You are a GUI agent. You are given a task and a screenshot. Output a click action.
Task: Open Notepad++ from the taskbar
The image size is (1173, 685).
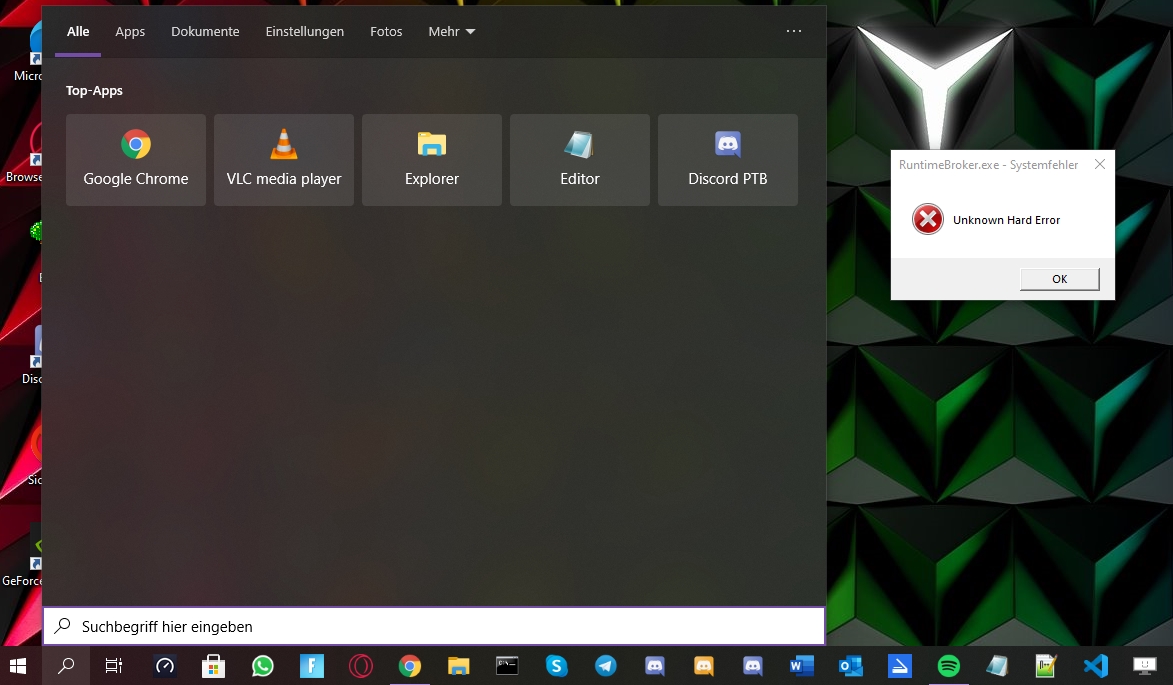(1047, 666)
